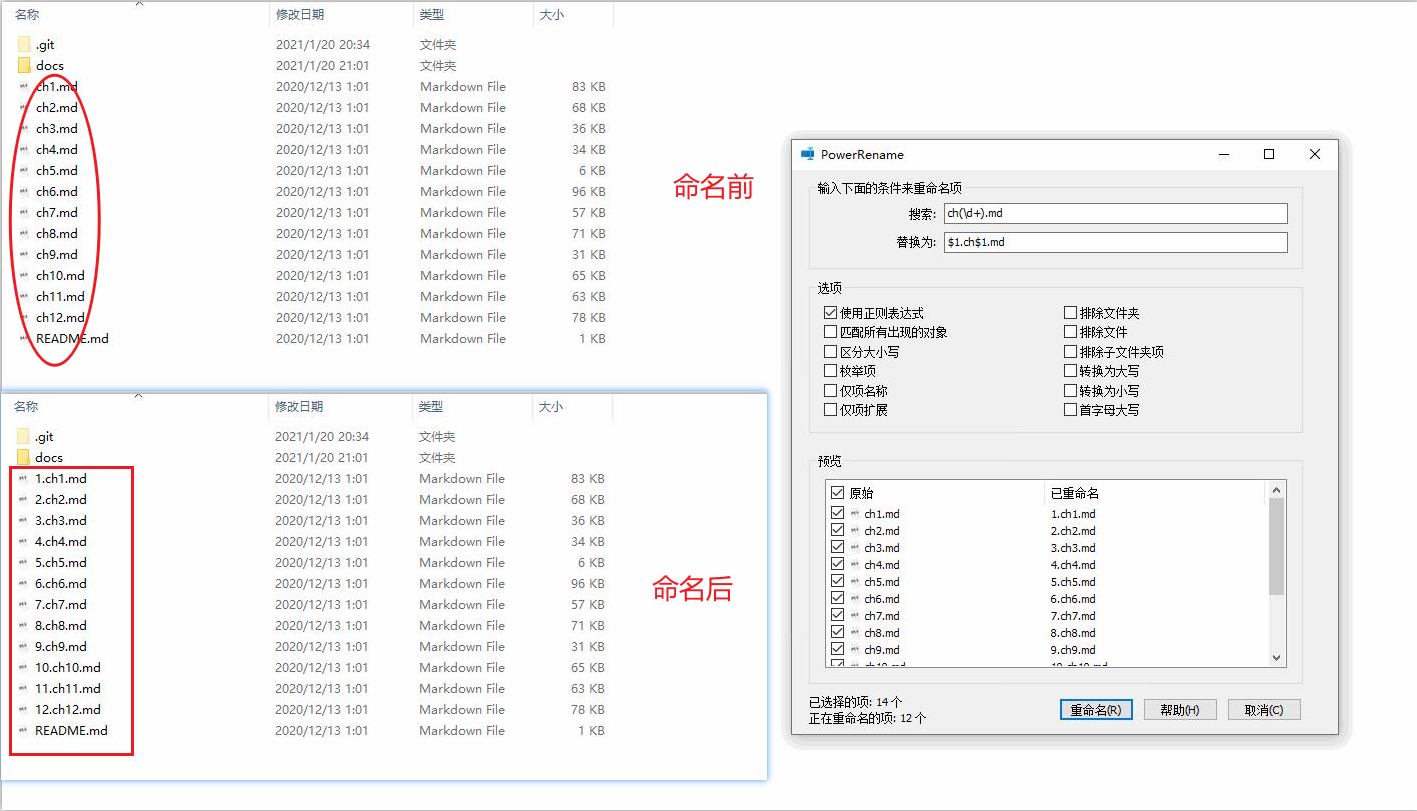Enable the 转换为小写 checkbox

(1070, 391)
